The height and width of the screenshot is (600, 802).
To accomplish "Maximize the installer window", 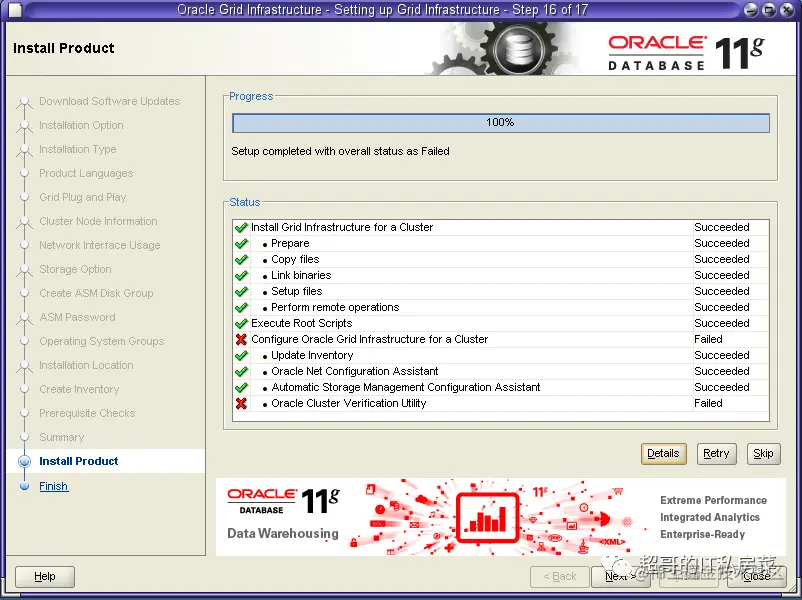I will click(768, 9).
